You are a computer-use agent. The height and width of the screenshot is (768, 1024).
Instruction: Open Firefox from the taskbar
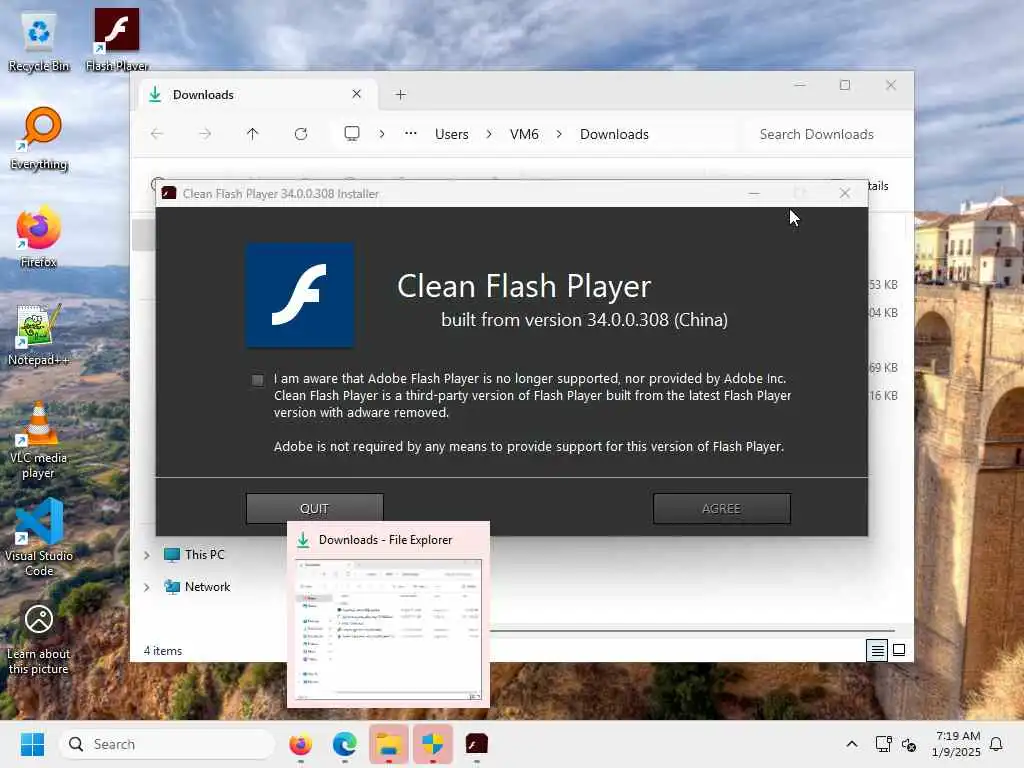[300, 744]
